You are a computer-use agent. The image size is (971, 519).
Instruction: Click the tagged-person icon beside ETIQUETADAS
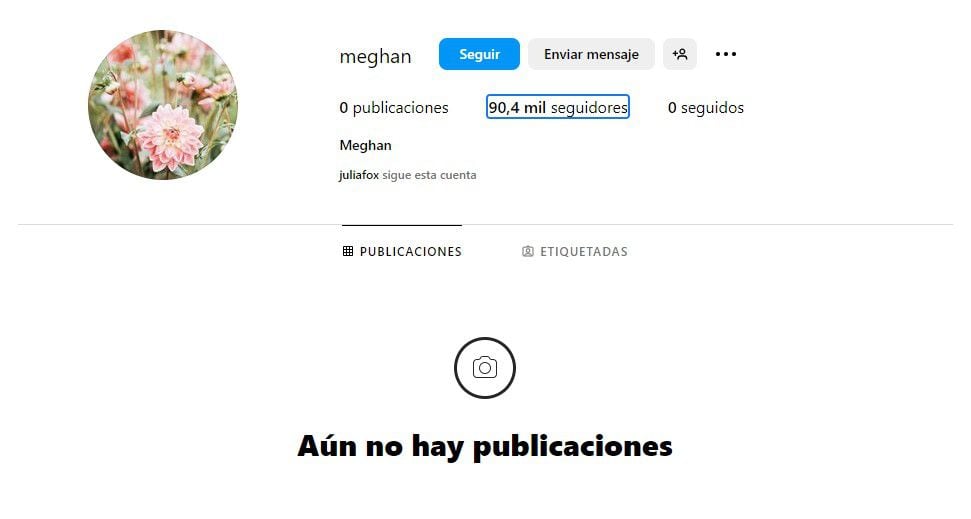click(x=528, y=251)
